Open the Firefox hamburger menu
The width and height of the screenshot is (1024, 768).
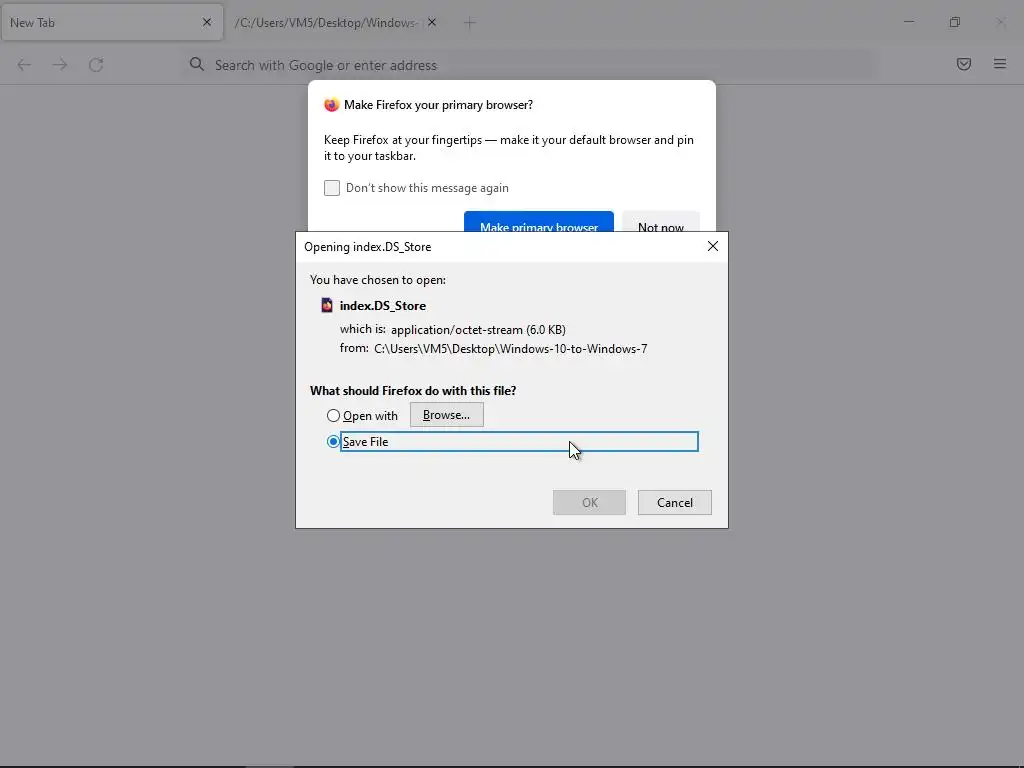point(1000,64)
